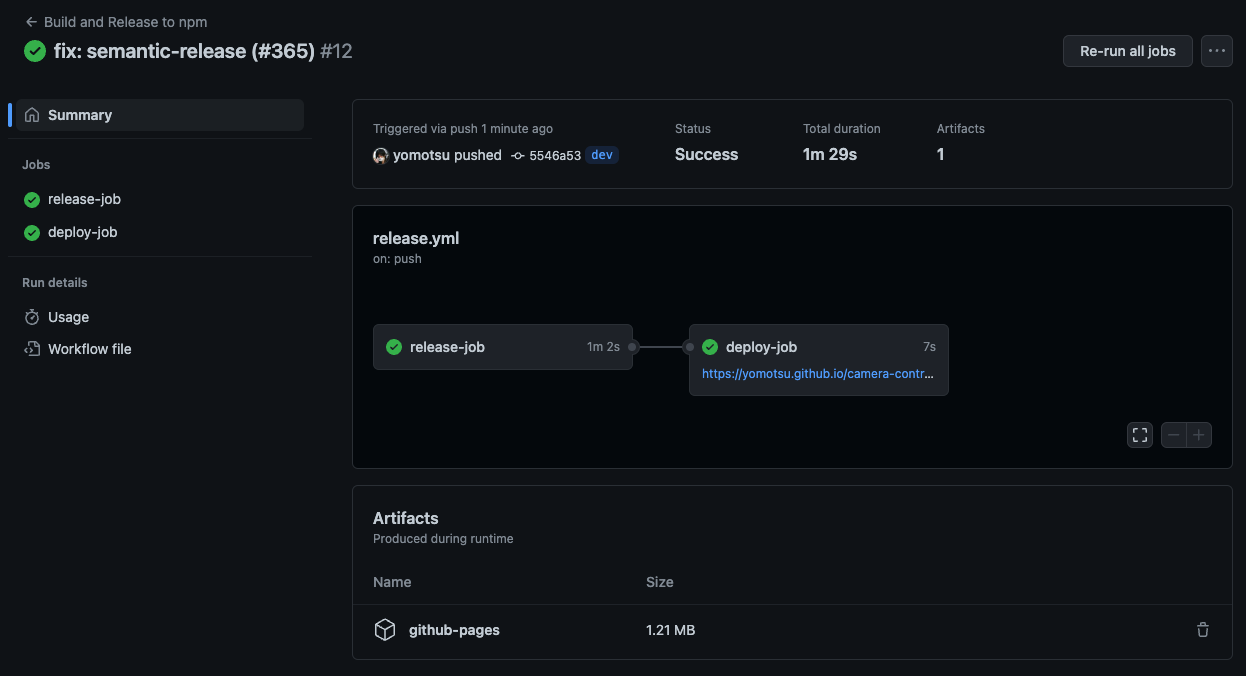Open the release-job node in workflow graph
This screenshot has height=676, width=1246.
[x=503, y=347]
